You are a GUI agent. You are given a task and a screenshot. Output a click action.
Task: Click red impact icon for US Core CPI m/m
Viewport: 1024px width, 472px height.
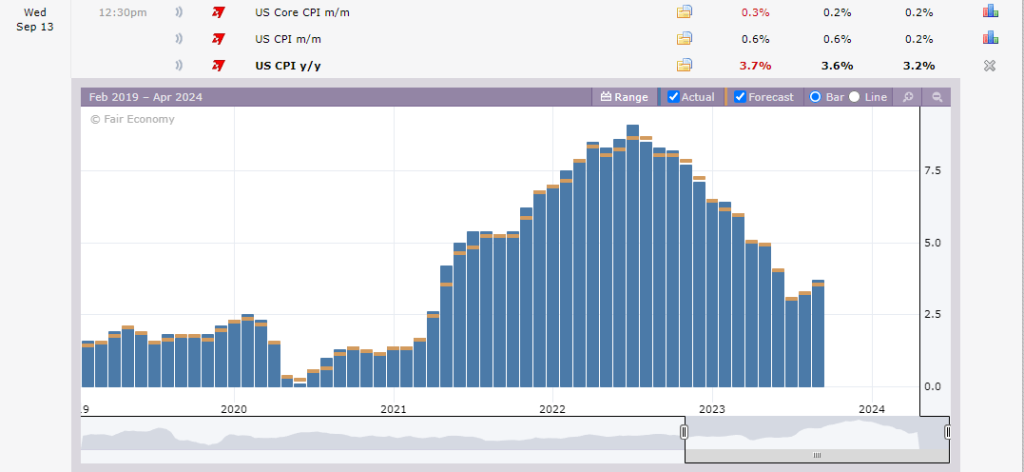pyautogui.click(x=218, y=12)
